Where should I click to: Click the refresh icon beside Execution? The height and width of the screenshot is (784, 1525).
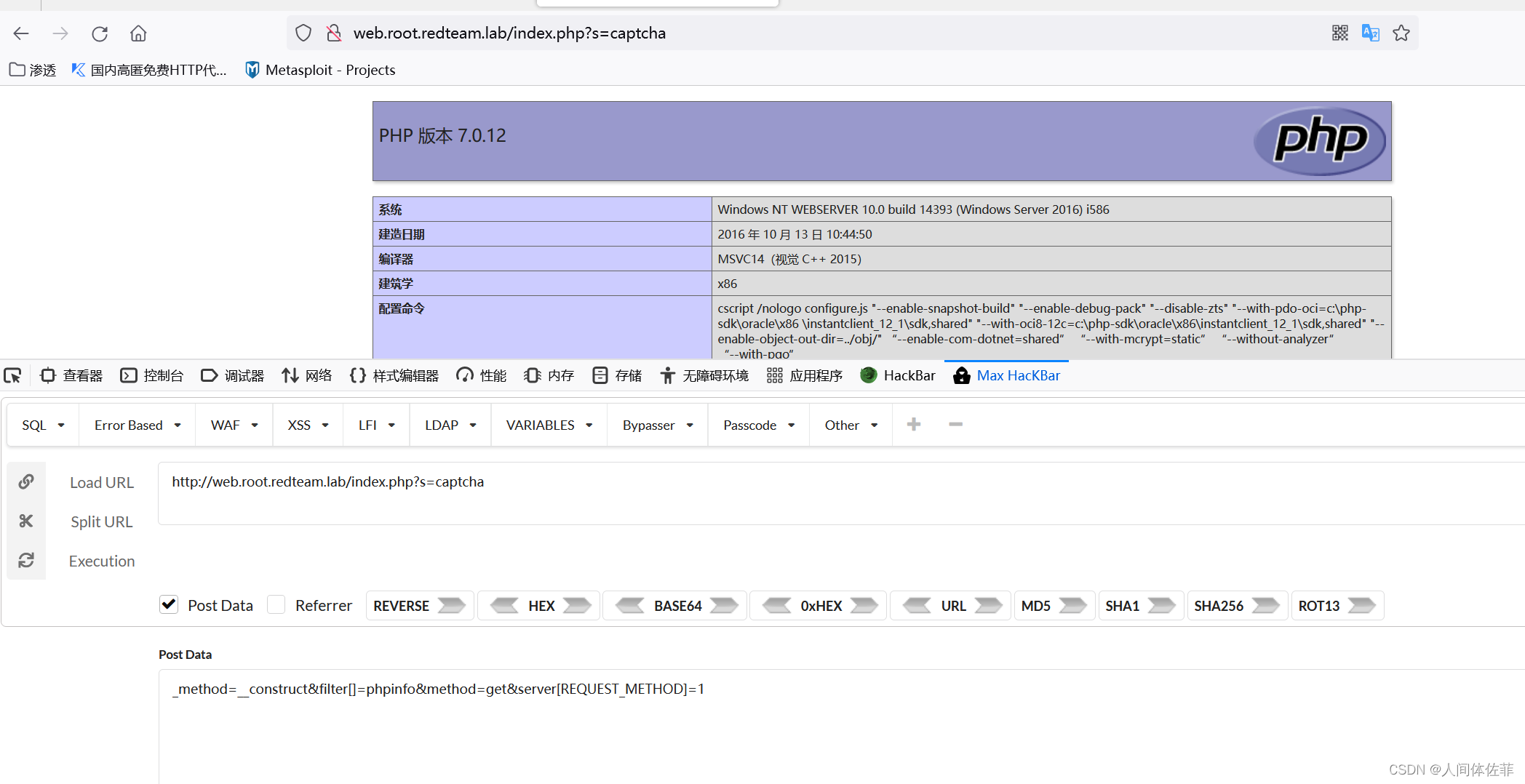click(26, 560)
